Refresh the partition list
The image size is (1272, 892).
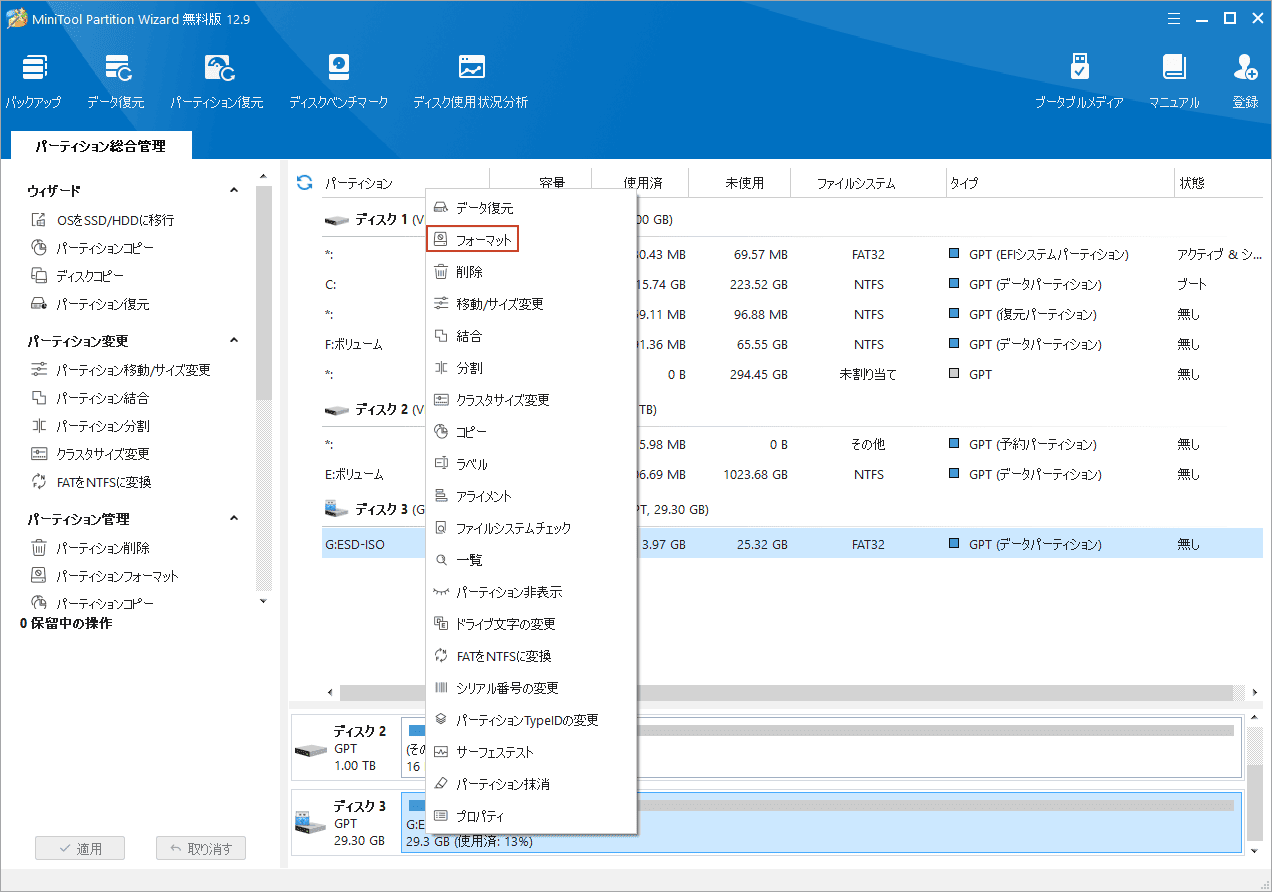pos(305,183)
